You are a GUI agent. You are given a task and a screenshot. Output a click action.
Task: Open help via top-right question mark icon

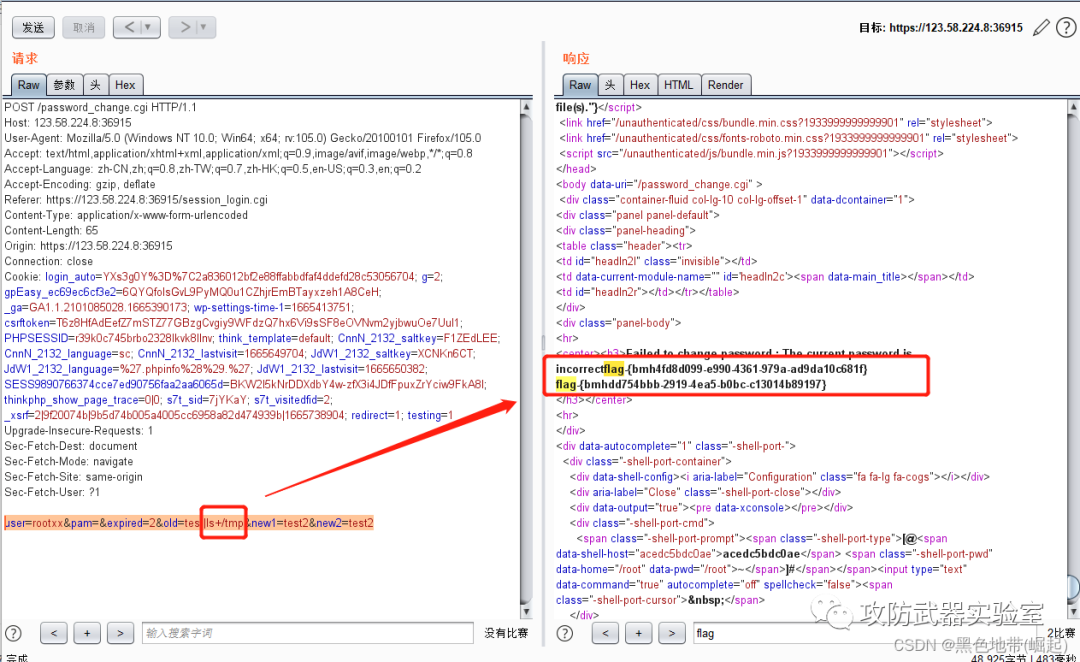coord(1066,28)
